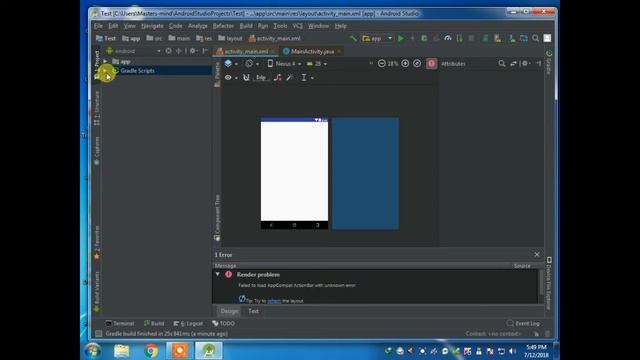
Task: Open File Explorer from the taskbar
Action: [122, 351]
